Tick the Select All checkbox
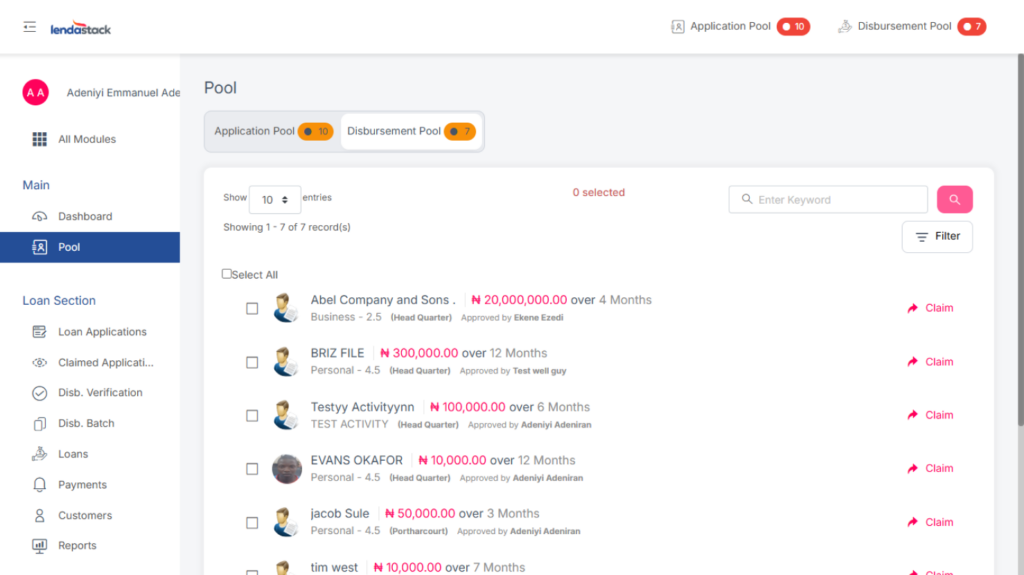The width and height of the screenshot is (1024, 575). tap(227, 274)
